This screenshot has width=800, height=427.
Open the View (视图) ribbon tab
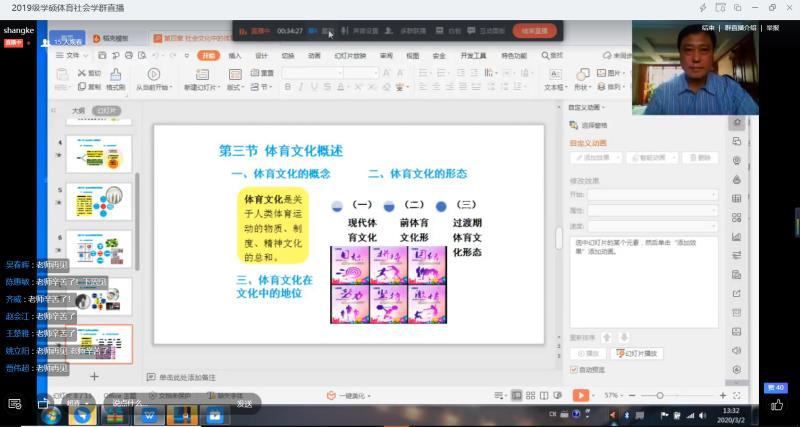[x=412, y=56]
